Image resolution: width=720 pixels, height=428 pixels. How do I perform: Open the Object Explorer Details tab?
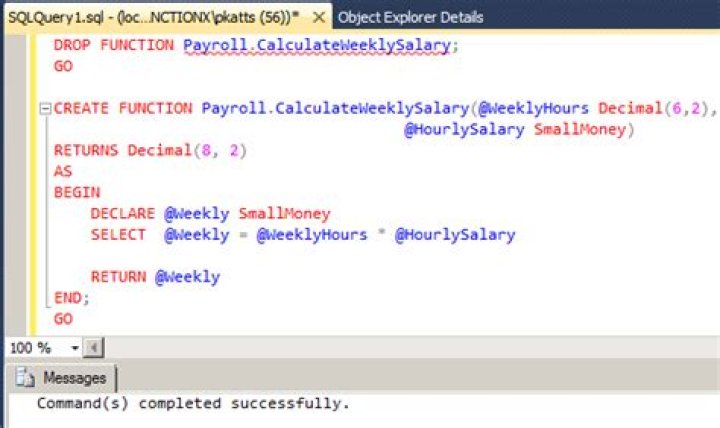tap(411, 17)
